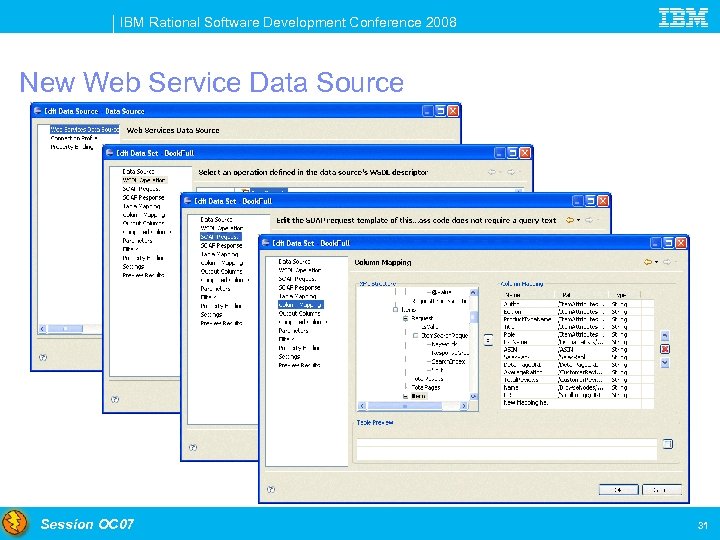
Task: Move selected column mapping up
Action: pyautogui.click(x=664, y=336)
